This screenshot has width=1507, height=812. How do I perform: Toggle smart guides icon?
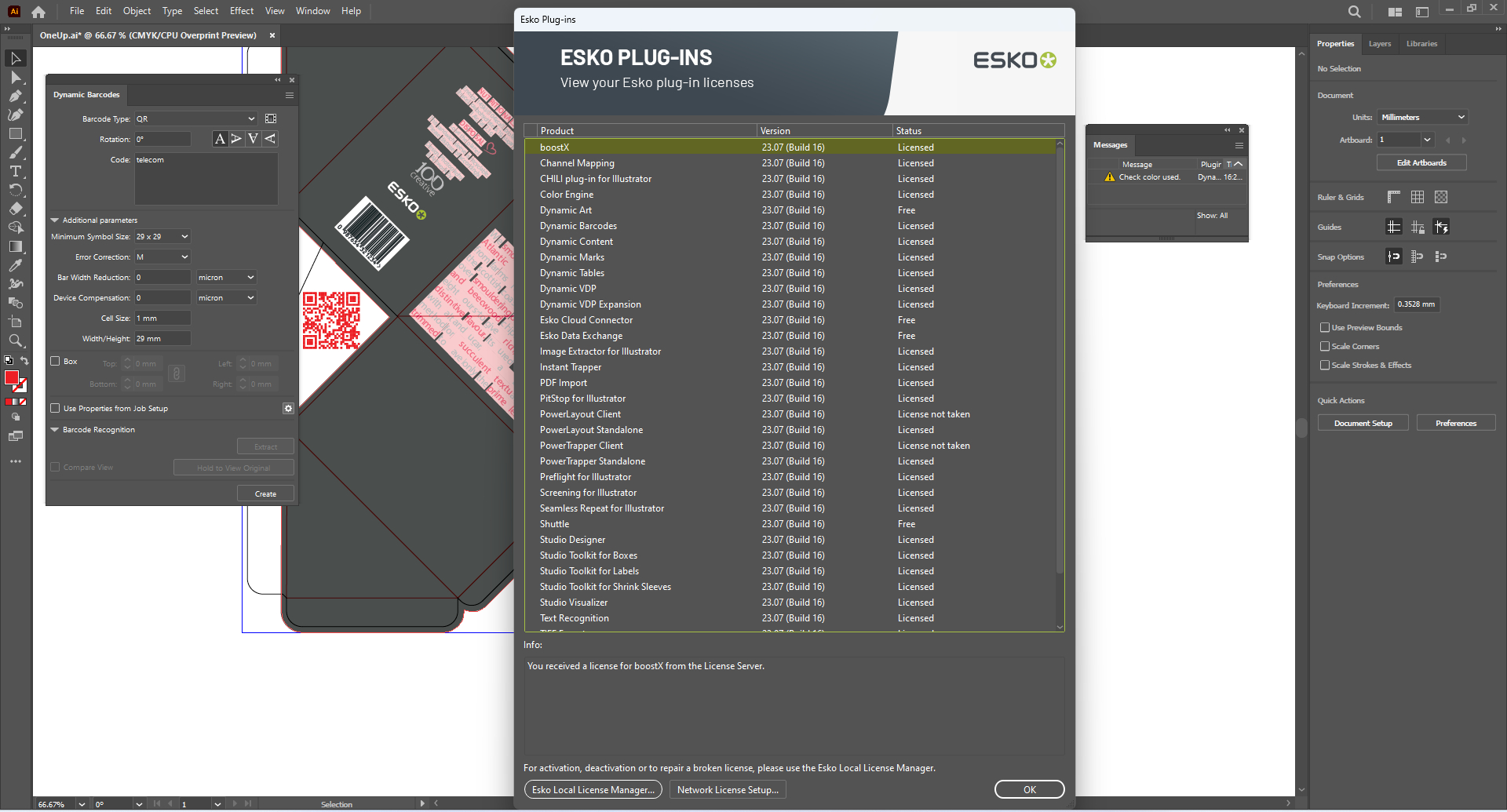click(1441, 228)
